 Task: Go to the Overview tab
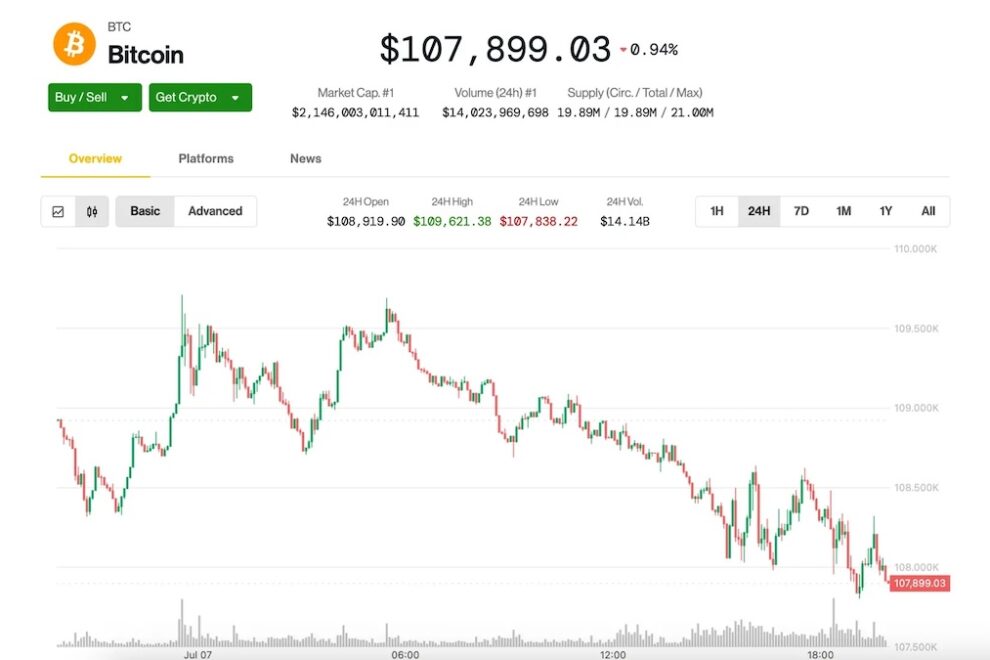click(95, 158)
